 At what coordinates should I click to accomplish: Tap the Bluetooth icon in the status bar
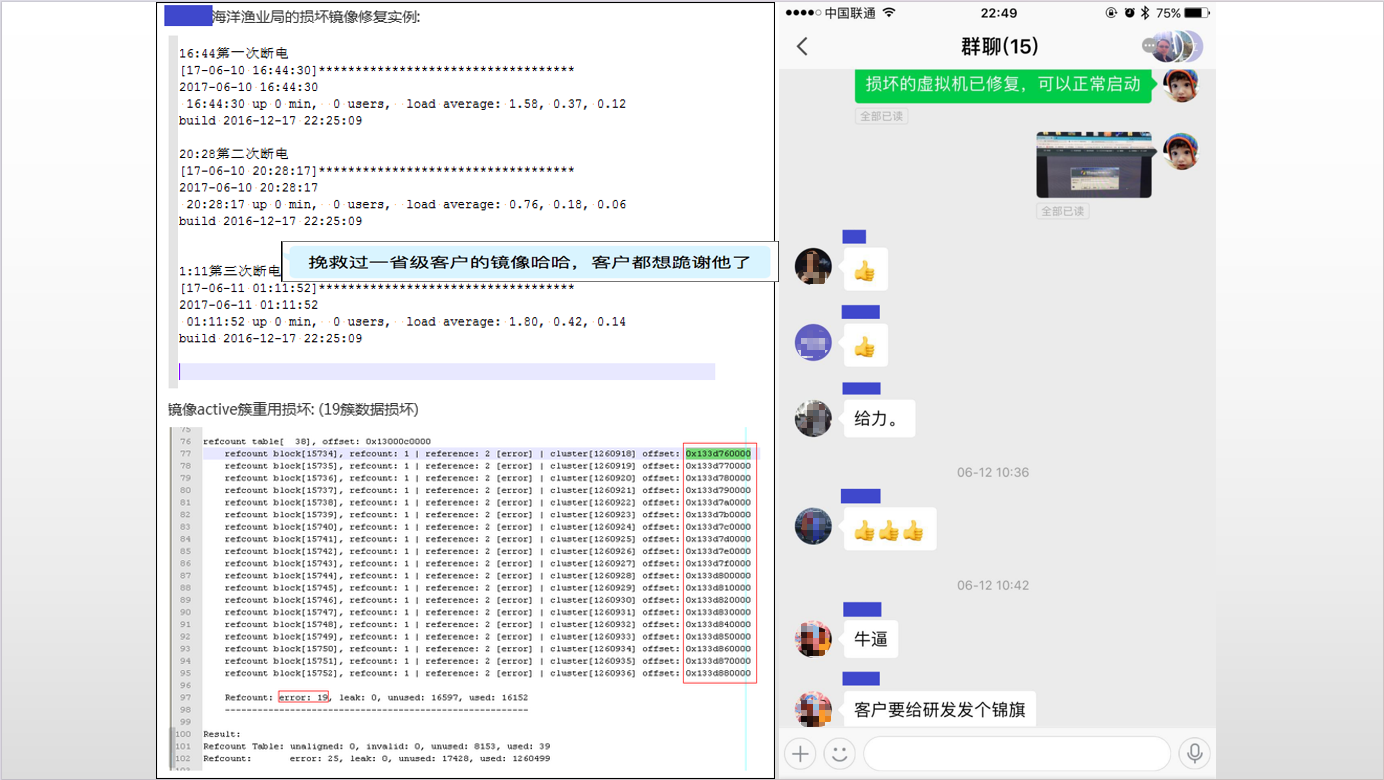[1144, 13]
